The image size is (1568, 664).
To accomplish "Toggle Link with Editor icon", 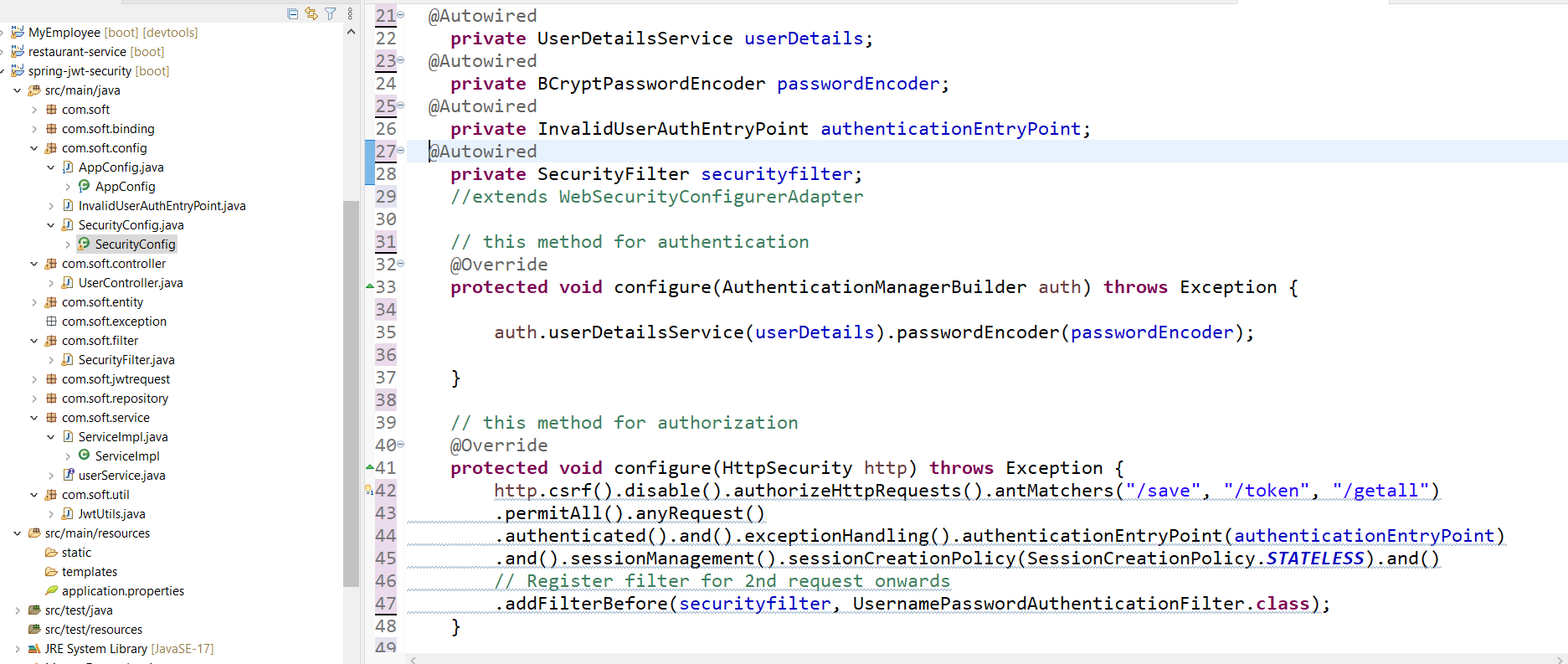I will click(x=311, y=13).
